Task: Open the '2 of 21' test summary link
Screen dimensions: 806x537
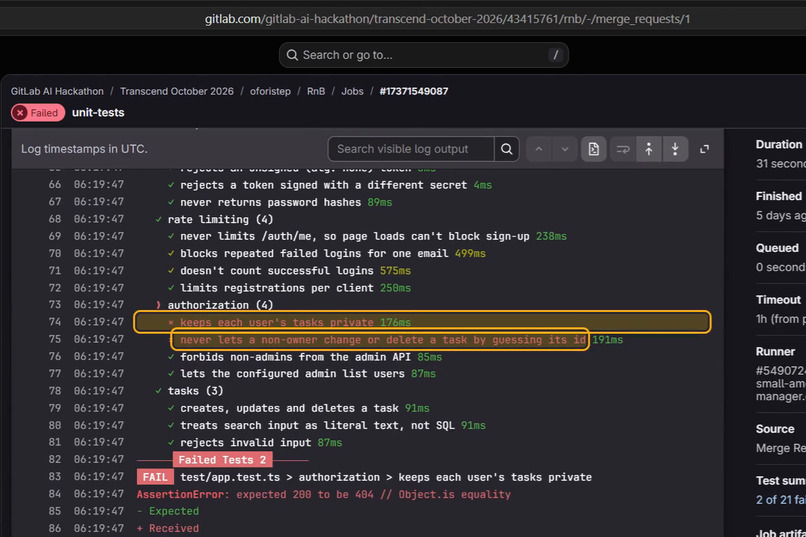Action: pyautogui.click(x=780, y=499)
